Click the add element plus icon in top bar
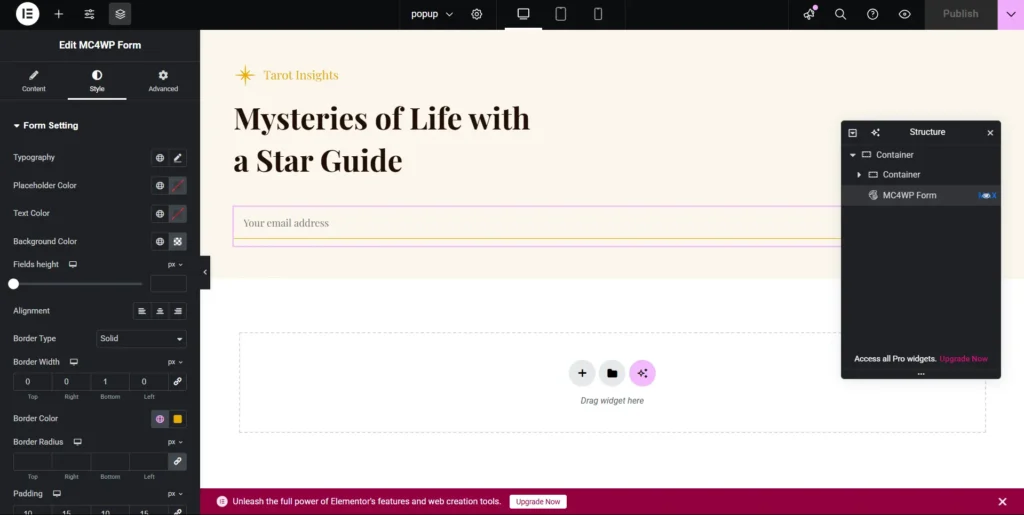1024x515 pixels. tap(59, 14)
